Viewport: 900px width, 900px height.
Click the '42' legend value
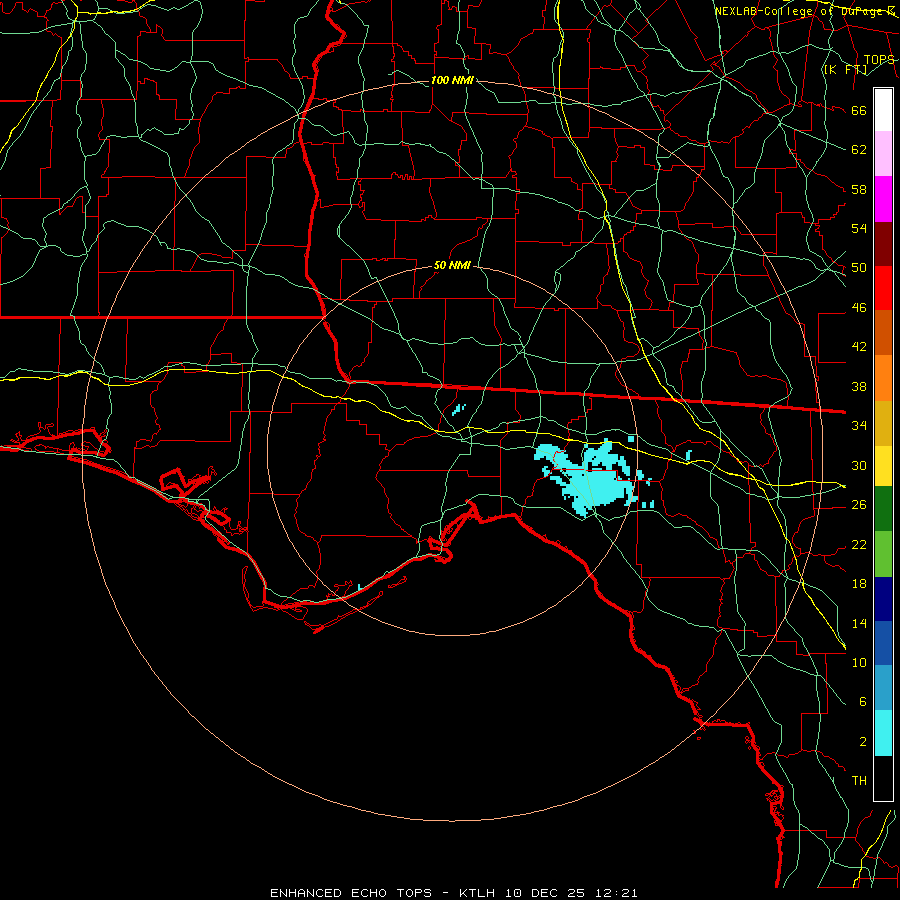pyautogui.click(x=859, y=347)
